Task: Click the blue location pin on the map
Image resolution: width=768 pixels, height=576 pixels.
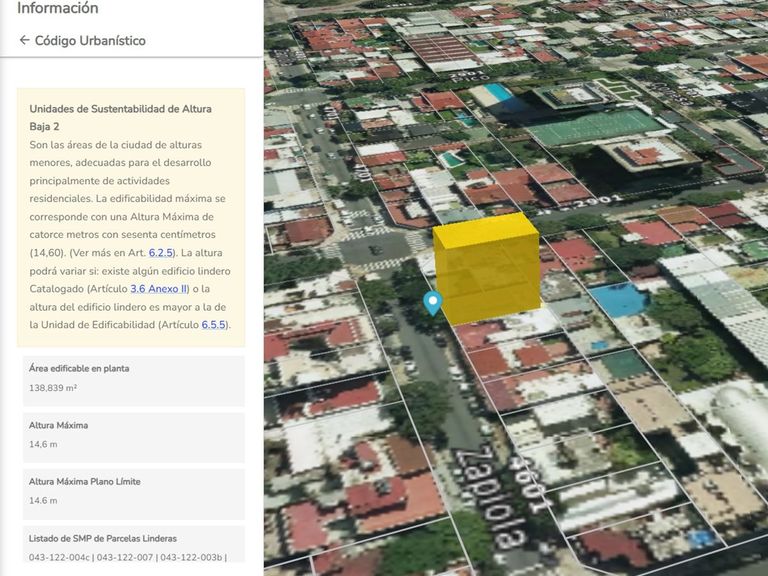Action: coord(433,301)
